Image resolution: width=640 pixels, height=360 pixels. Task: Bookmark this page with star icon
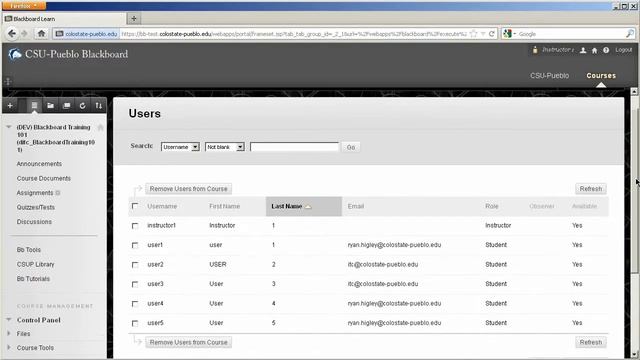(x=473, y=34)
